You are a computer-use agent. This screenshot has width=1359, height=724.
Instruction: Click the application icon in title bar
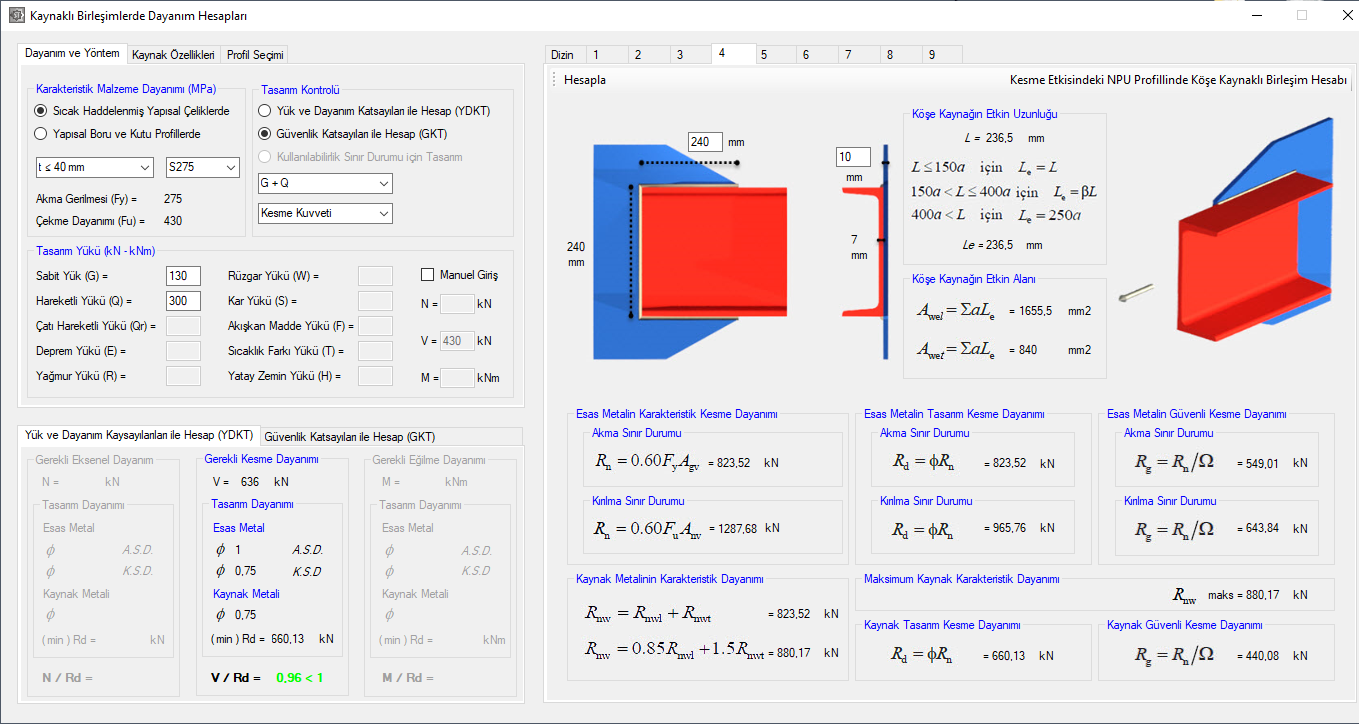pyautogui.click(x=15, y=16)
